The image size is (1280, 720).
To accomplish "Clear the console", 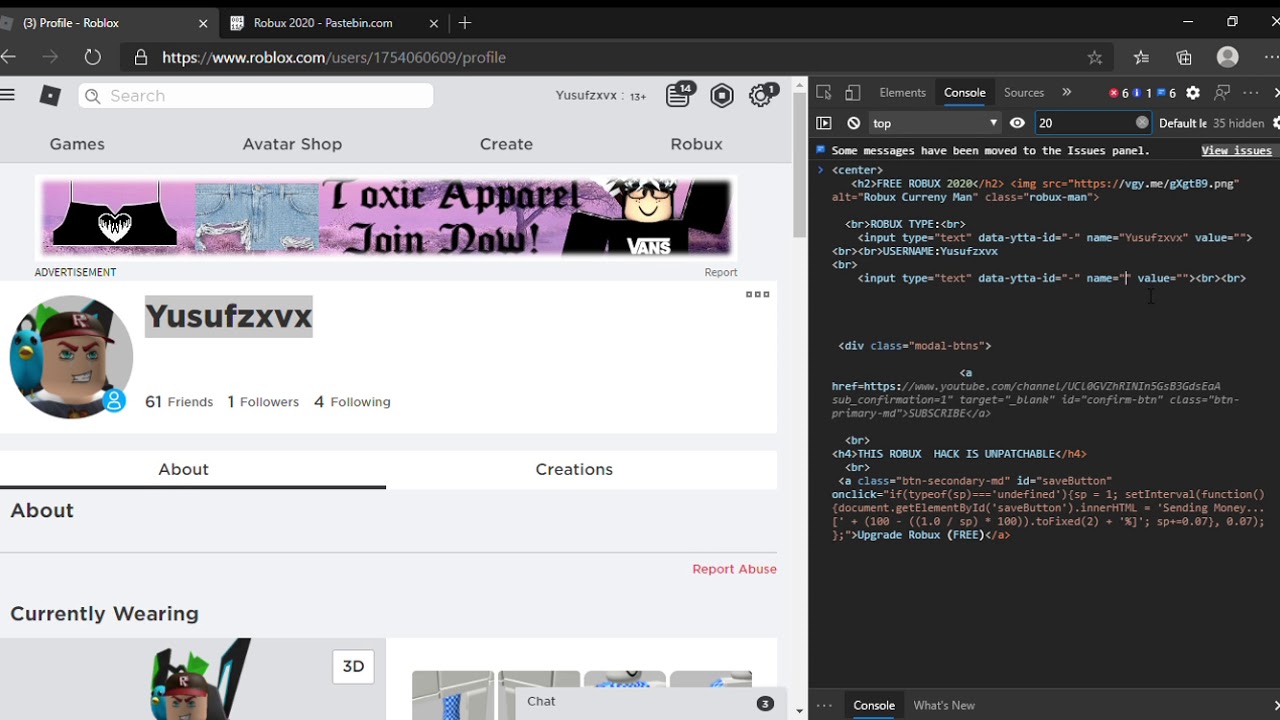I will tap(854, 123).
